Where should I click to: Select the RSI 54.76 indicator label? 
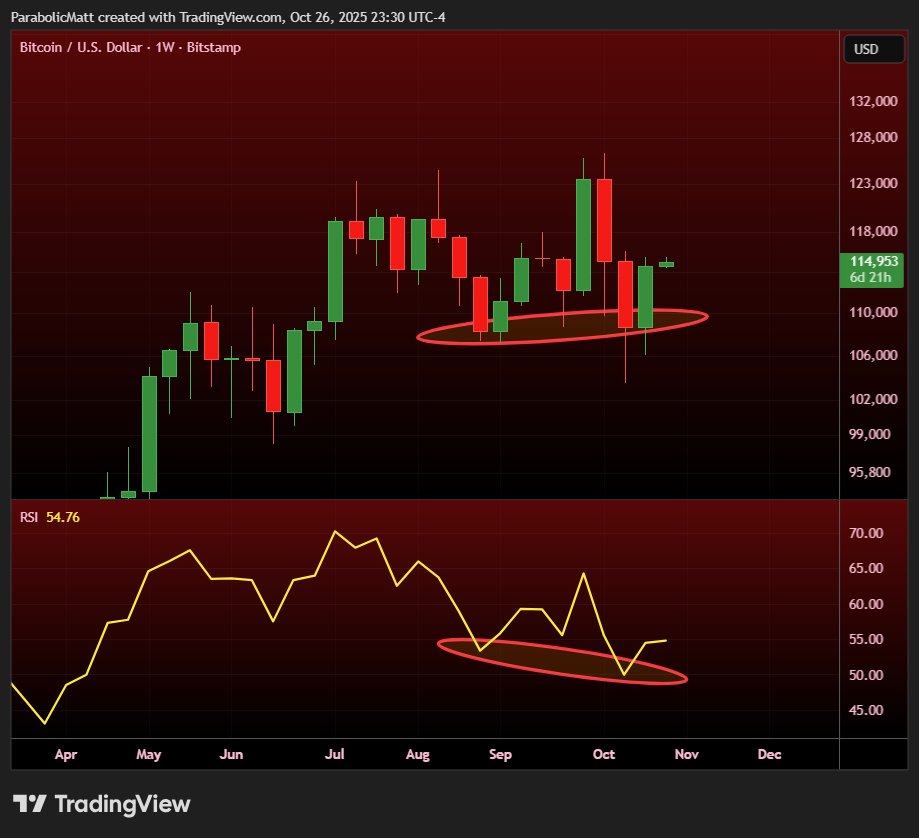50,517
